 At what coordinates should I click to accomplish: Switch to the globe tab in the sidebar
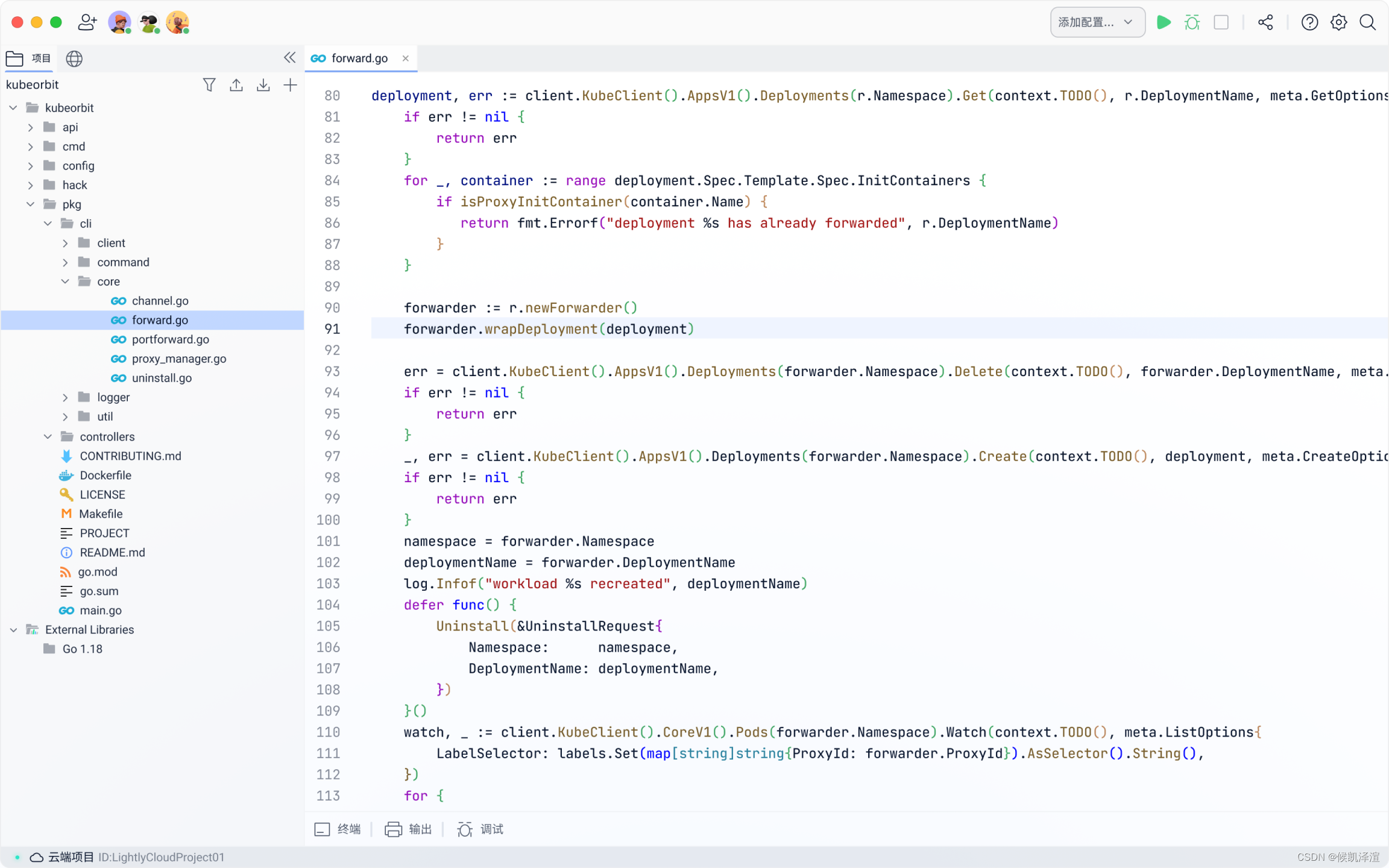(74, 58)
